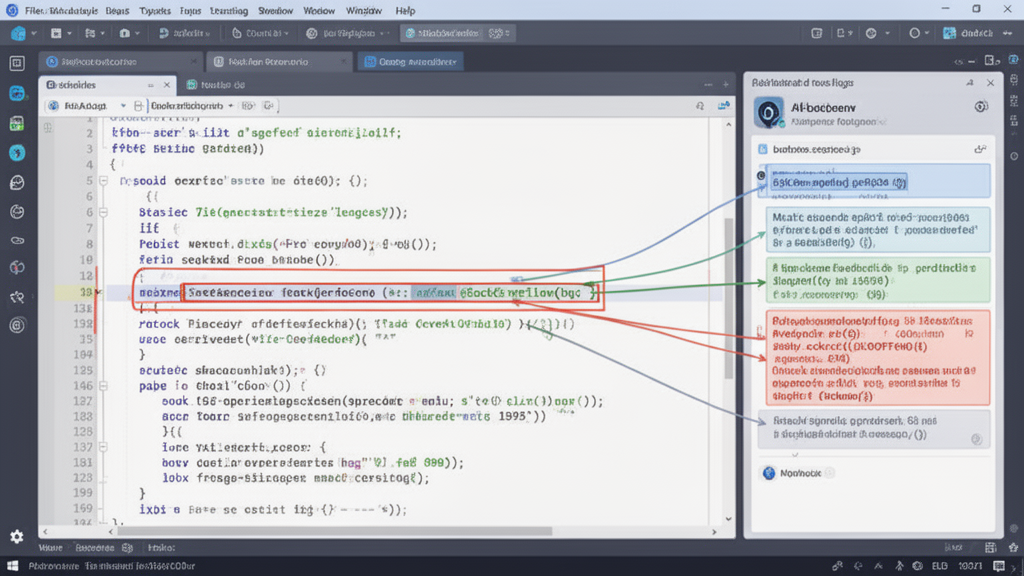Click the blue cube icon in the main toolbar
This screenshot has width=1024, height=576.
(x=18, y=33)
